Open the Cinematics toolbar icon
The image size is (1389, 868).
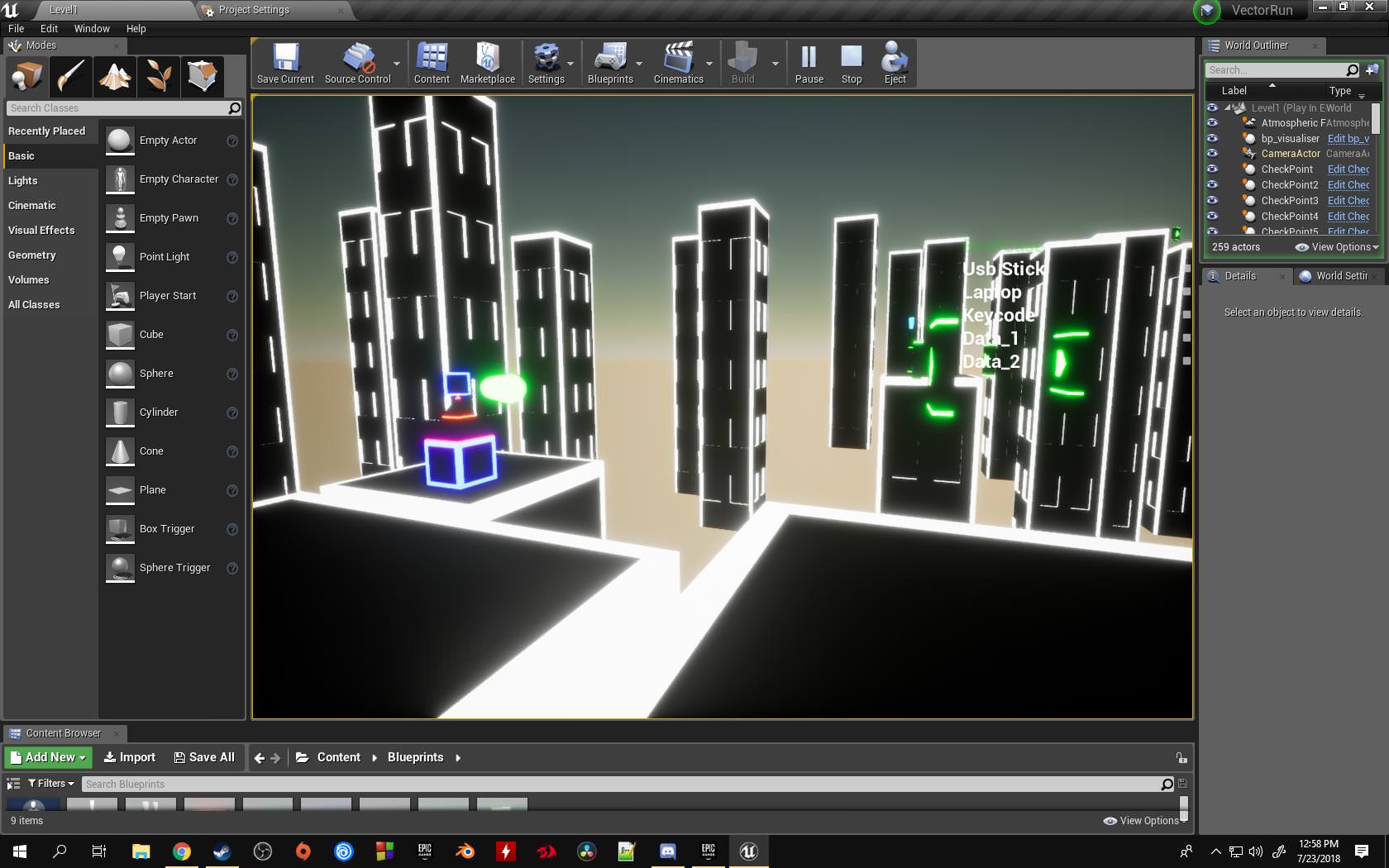pyautogui.click(x=678, y=64)
